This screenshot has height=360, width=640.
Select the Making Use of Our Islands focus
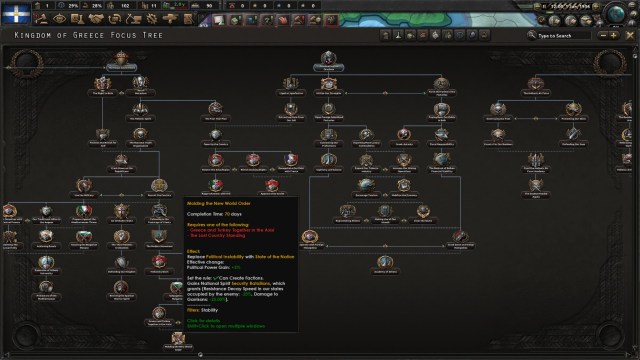(x=385, y=214)
